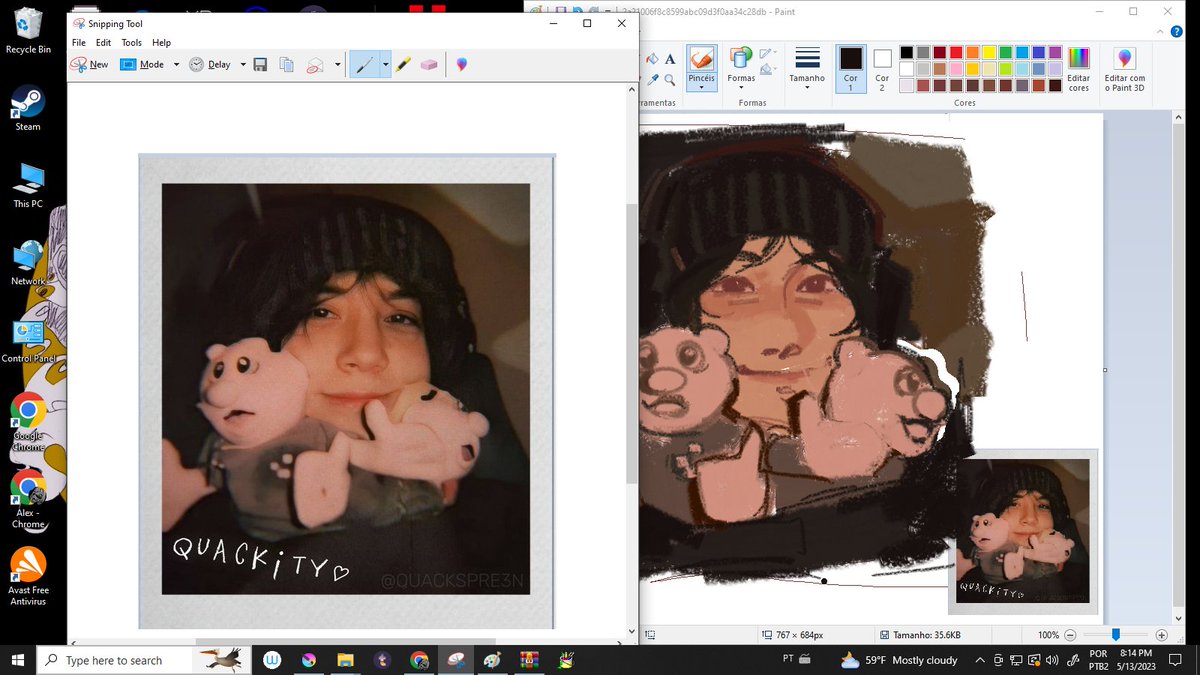Switch to Paint on the taskbar

[x=493, y=660]
